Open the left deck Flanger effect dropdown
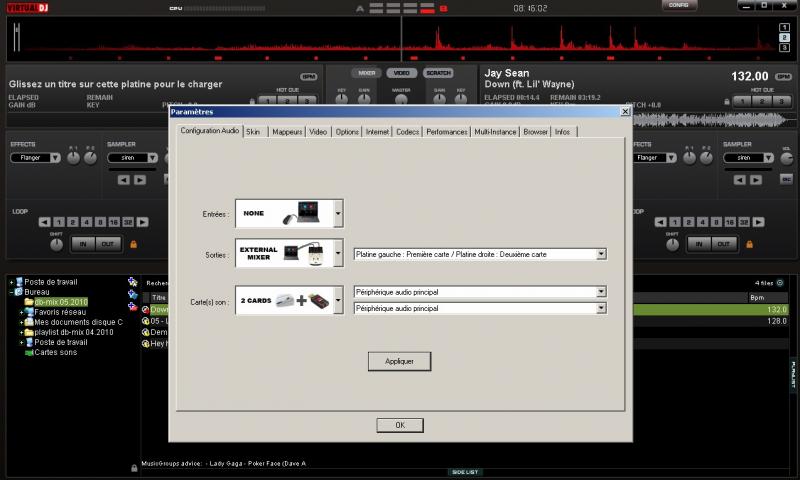Image resolution: width=800 pixels, height=480 pixels. pyautogui.click(x=55, y=158)
